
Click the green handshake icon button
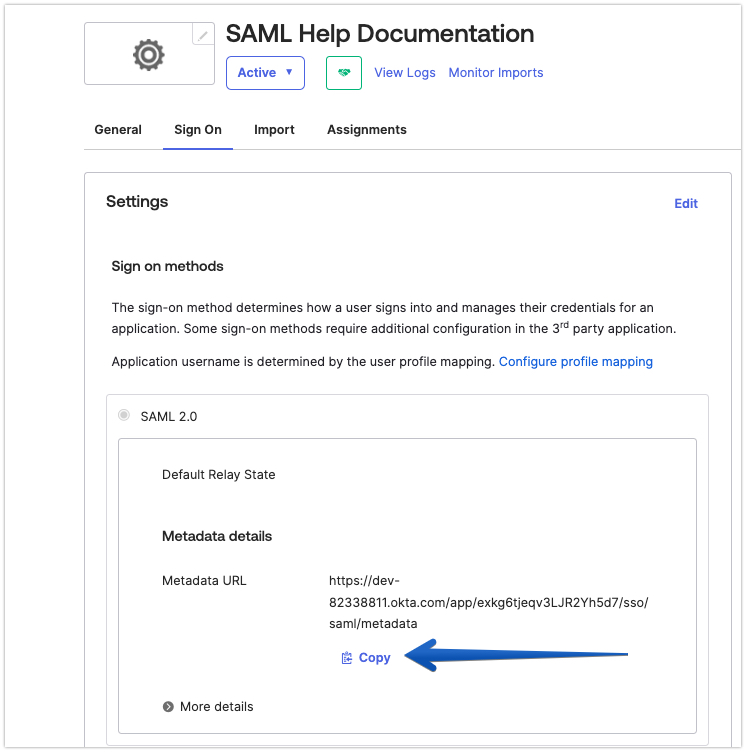point(344,73)
